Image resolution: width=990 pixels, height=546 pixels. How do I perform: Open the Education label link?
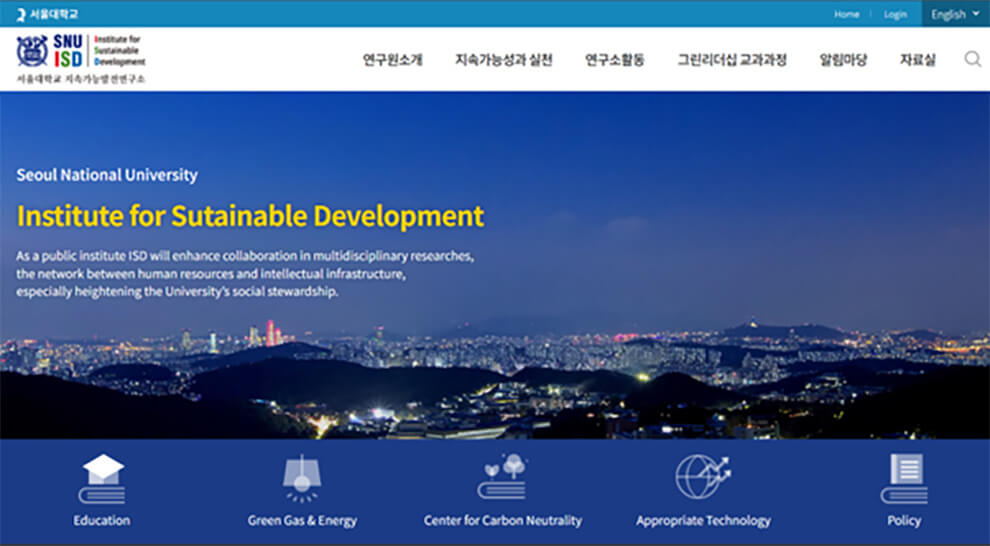coord(102,521)
